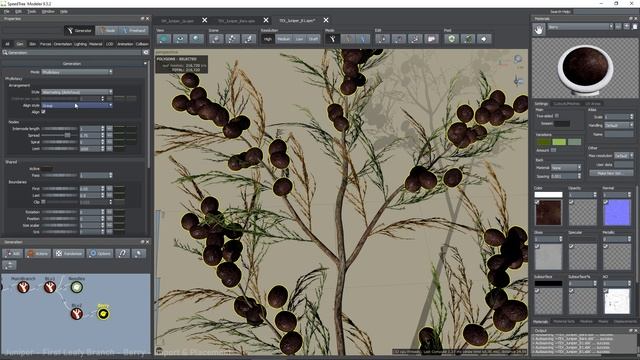Click the first Scene toolbar icon
Image resolution: width=640 pixels, height=360 pixels.
[216, 39]
